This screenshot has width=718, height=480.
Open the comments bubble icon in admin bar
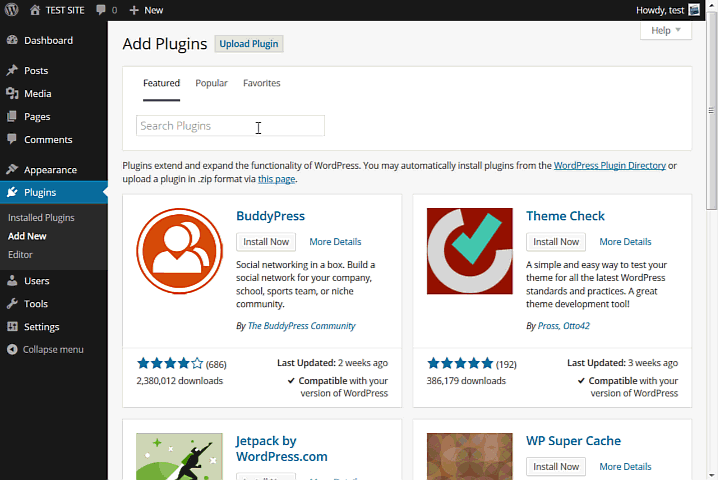pyautogui.click(x=101, y=10)
